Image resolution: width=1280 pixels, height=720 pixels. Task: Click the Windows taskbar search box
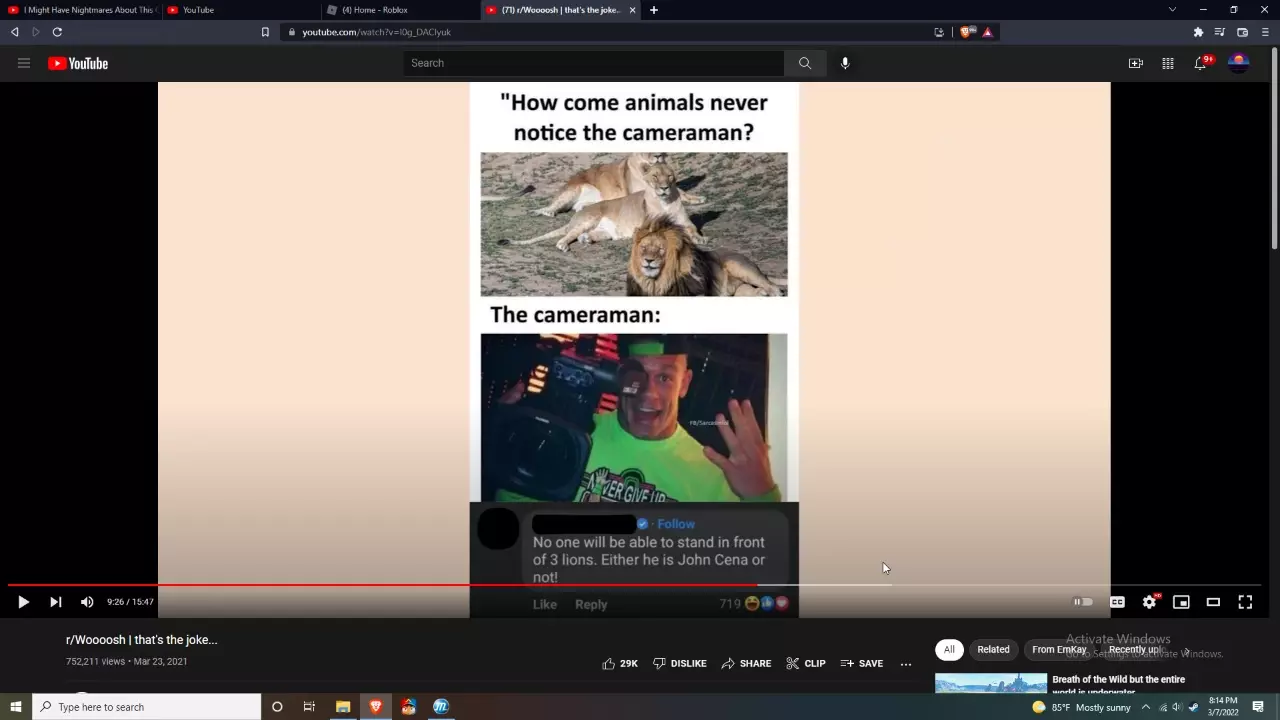click(x=147, y=707)
